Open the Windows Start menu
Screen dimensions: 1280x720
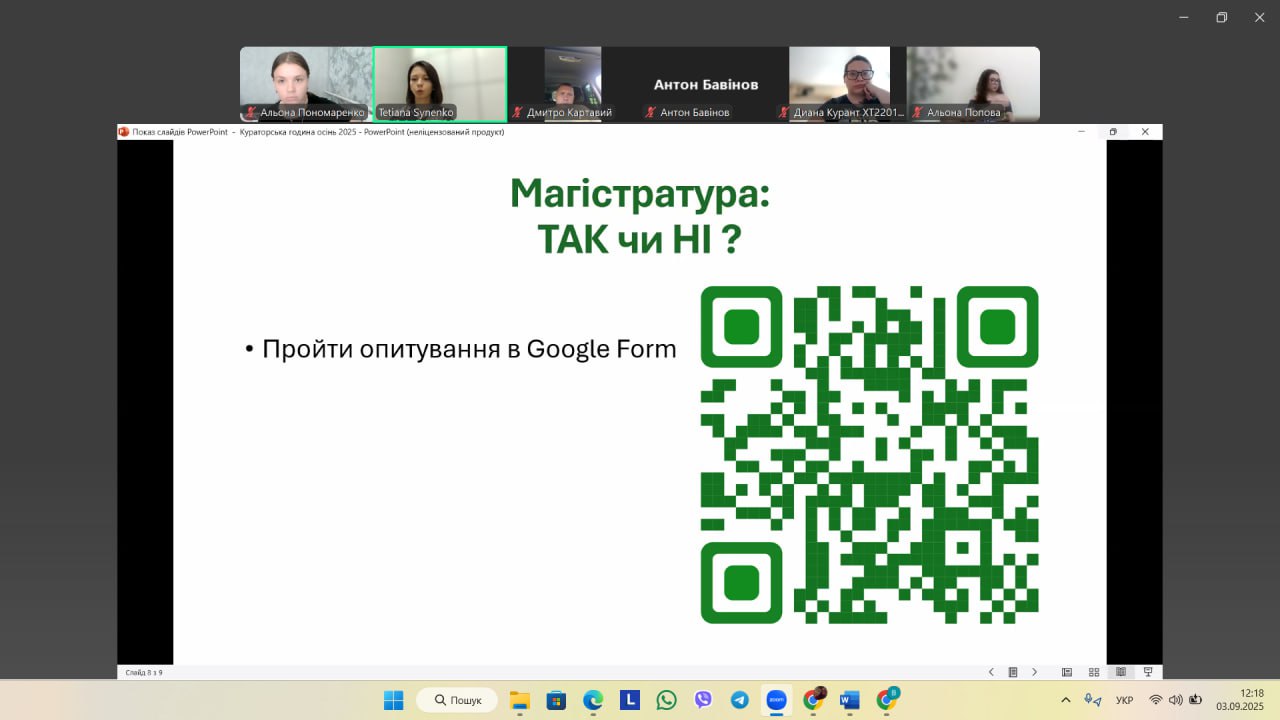point(394,700)
